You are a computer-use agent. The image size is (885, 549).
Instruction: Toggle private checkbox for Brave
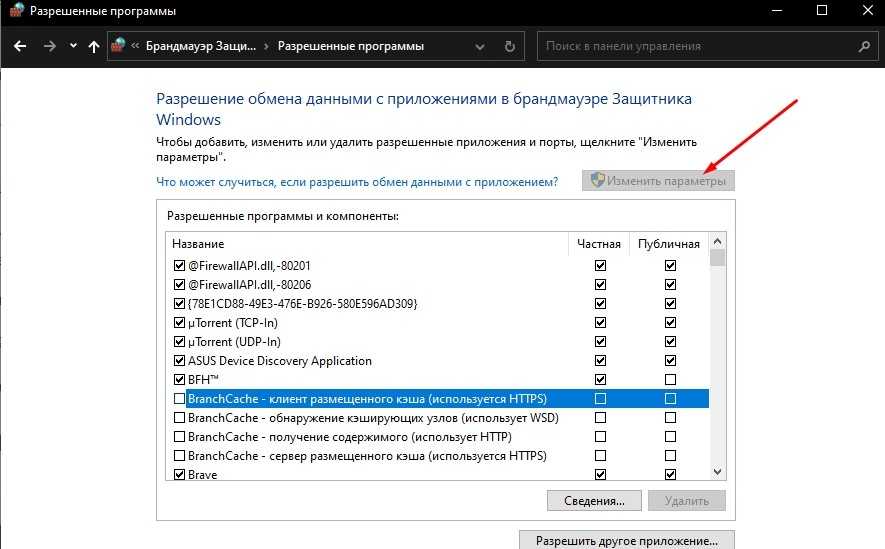point(600,475)
